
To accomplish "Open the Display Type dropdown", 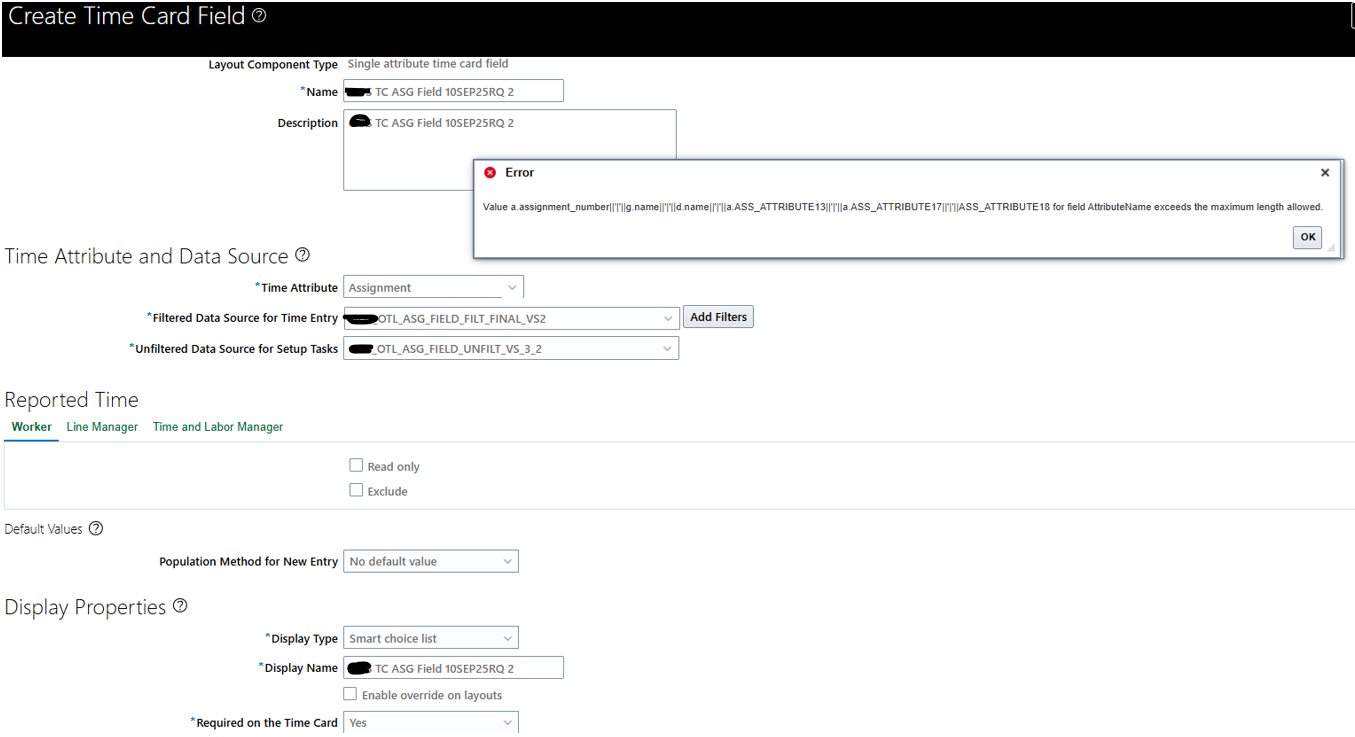I will pyautogui.click(x=431, y=638).
